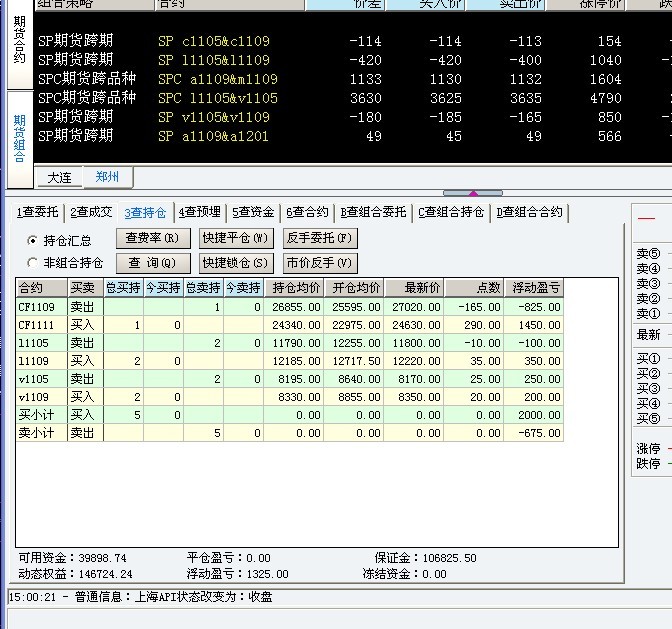This screenshot has height=629, width=672.
Task: Click the 查费率(R) button
Action: (153, 238)
